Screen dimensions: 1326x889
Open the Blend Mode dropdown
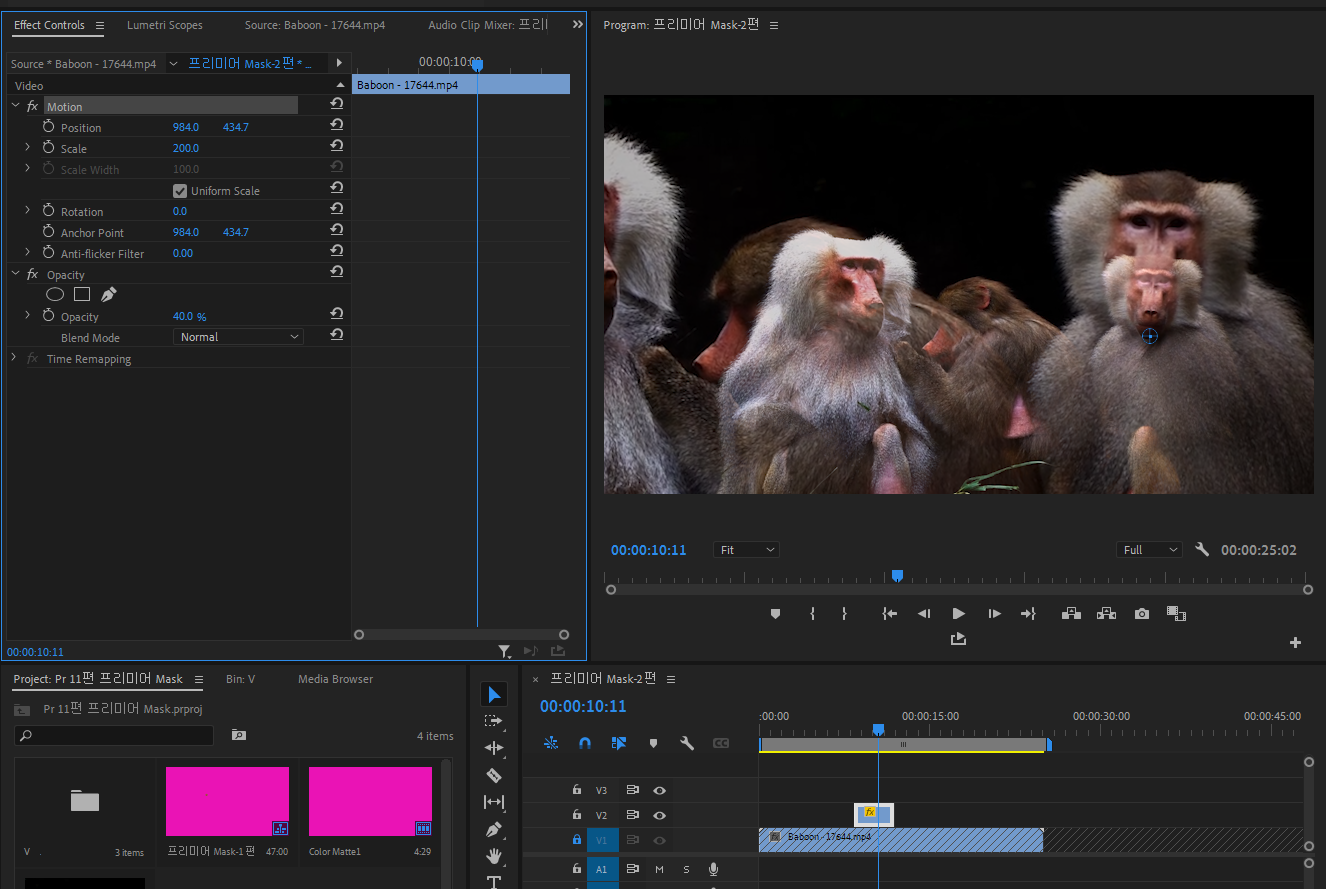point(238,337)
